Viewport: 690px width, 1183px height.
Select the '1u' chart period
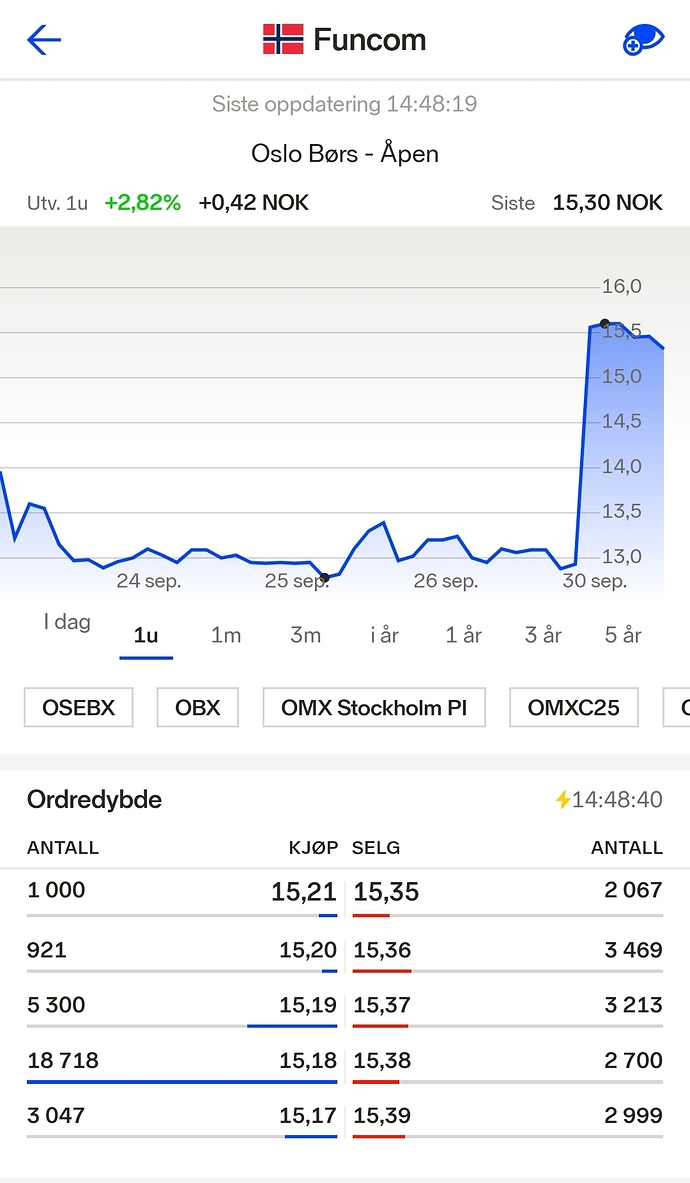[146, 635]
